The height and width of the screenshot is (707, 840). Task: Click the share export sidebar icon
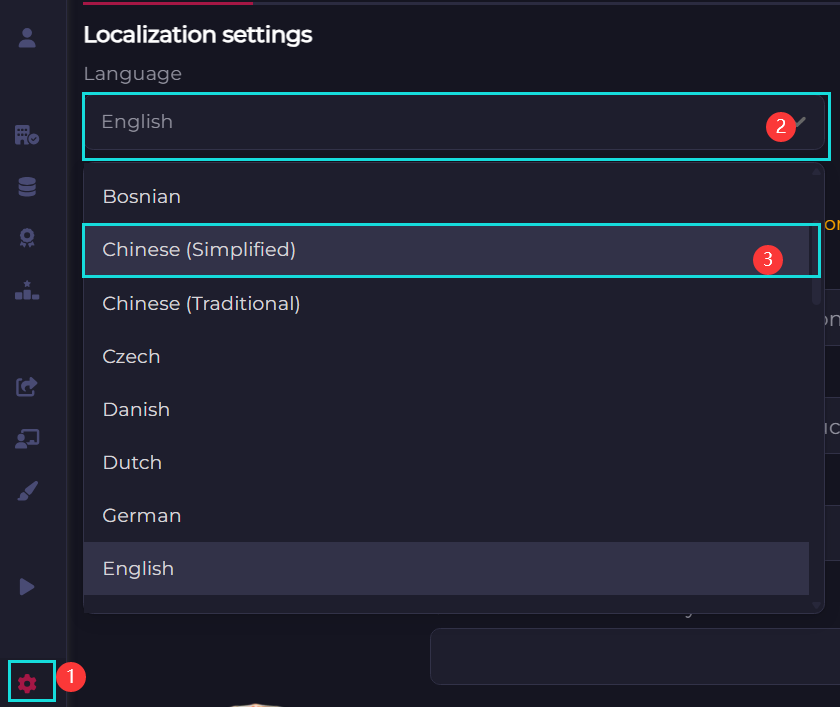pos(27,386)
